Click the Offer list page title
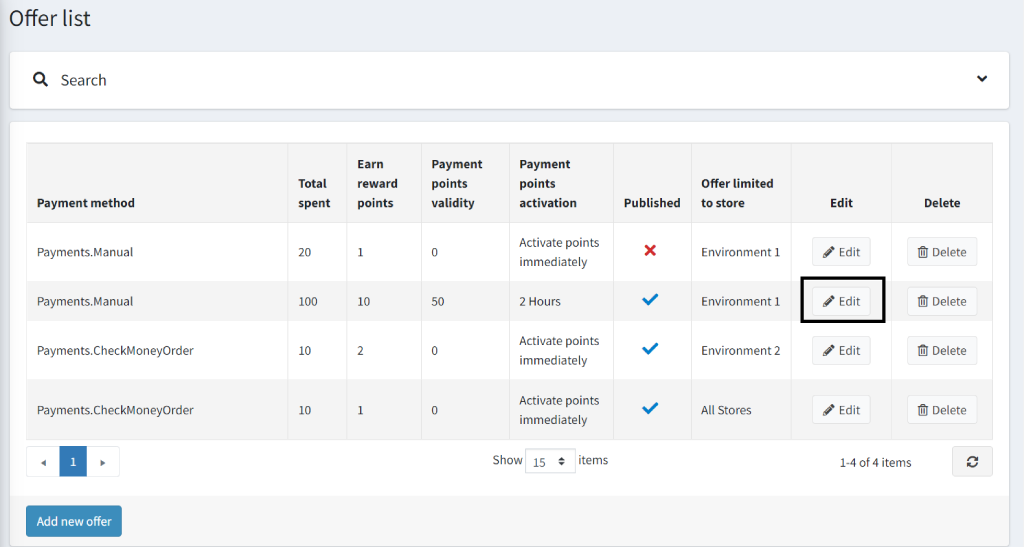The height and width of the screenshot is (547, 1024). [x=50, y=18]
